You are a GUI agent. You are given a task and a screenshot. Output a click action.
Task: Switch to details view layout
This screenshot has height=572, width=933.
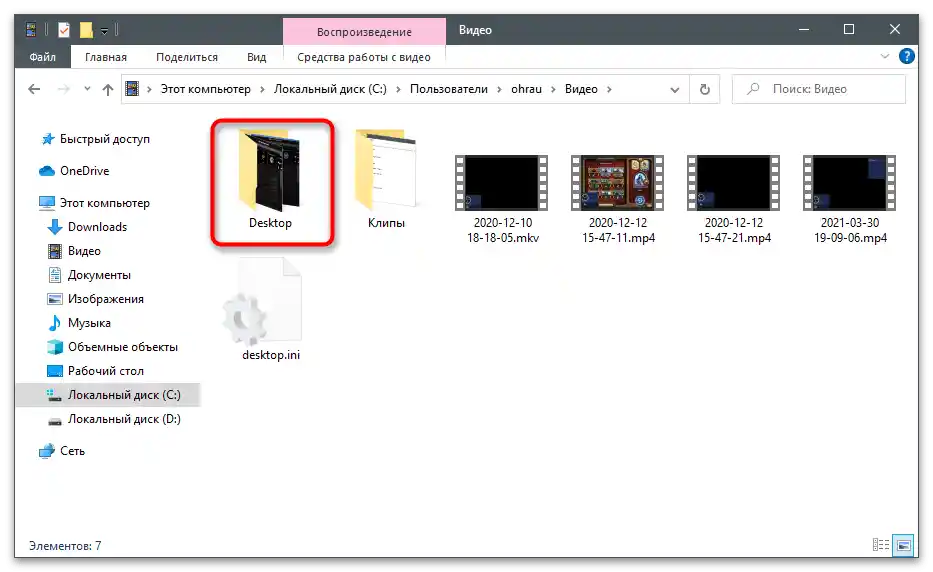click(881, 545)
